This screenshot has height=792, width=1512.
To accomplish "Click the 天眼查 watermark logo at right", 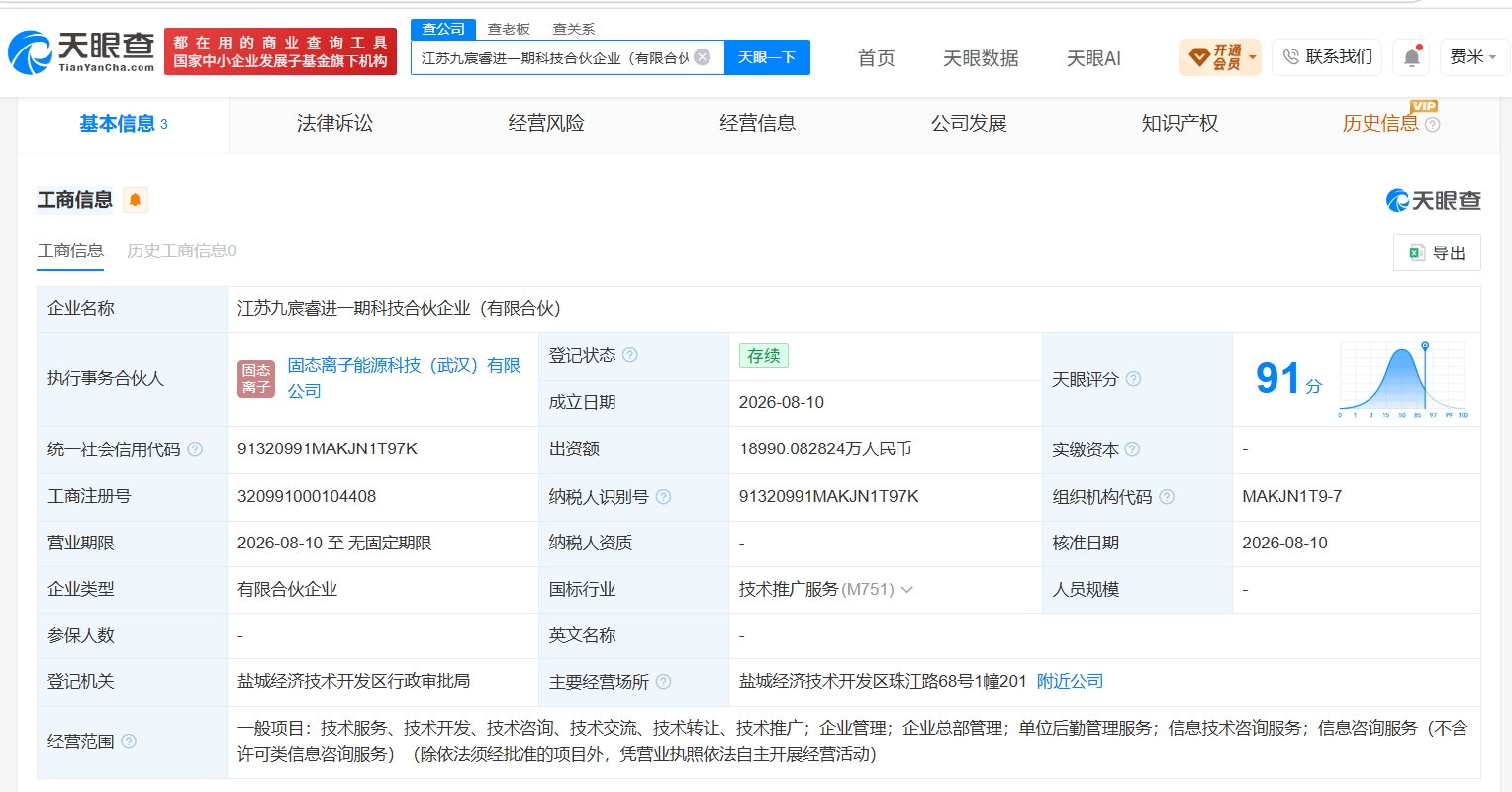I will point(1433,201).
